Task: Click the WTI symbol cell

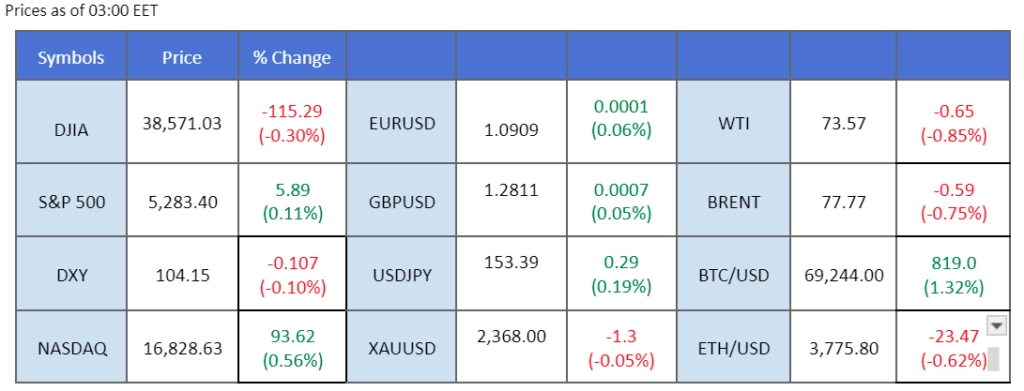Action: 733,122
